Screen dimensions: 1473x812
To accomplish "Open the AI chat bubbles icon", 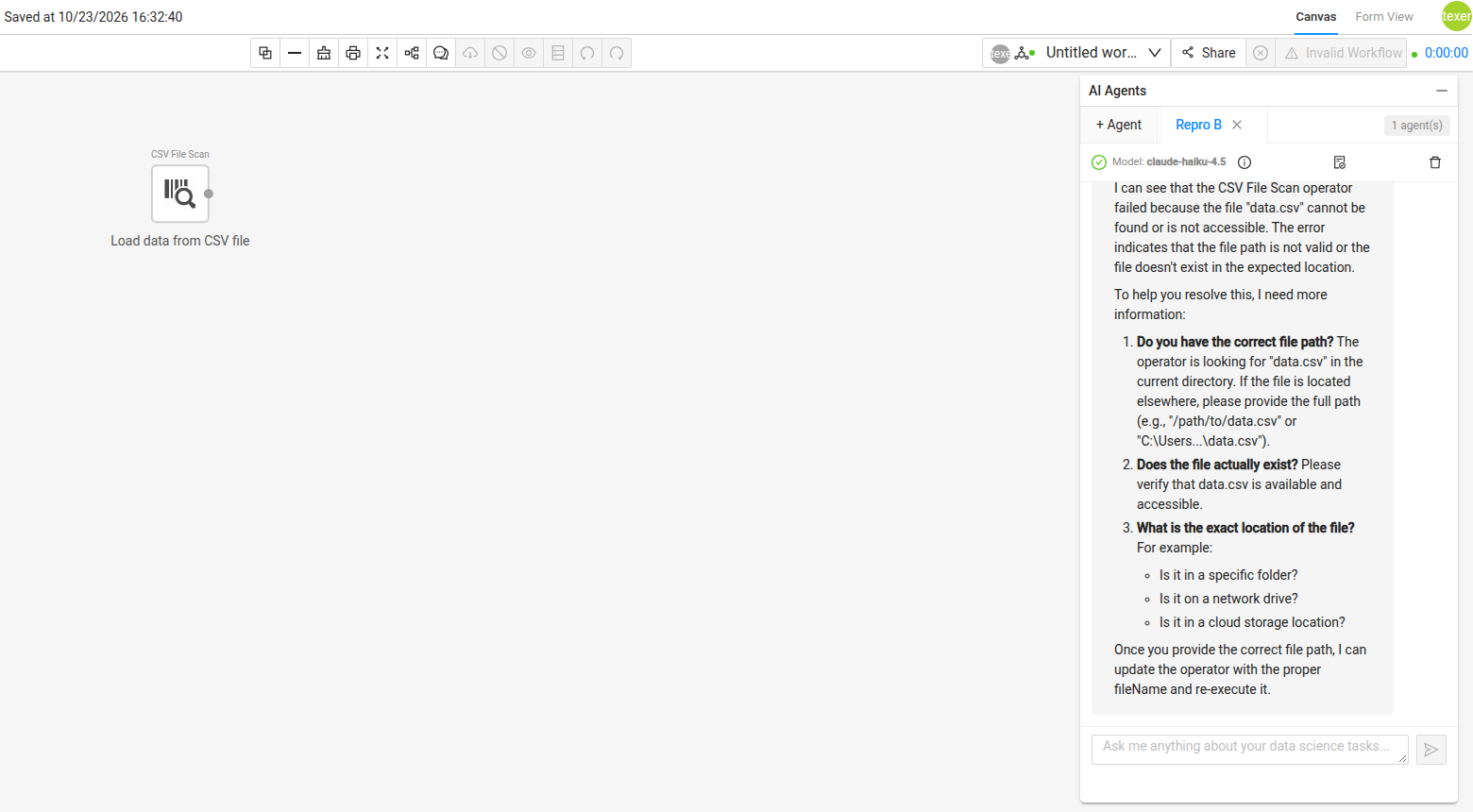I will 441,53.
